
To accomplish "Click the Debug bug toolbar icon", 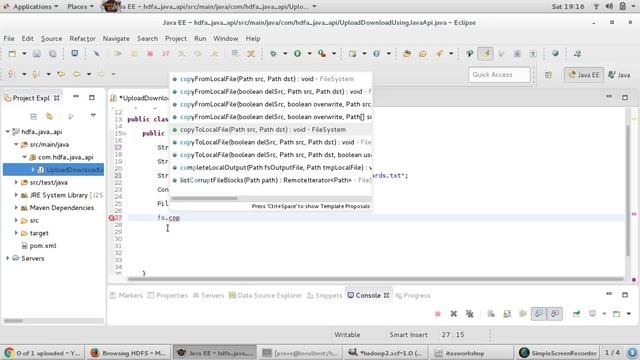I will [x=273, y=53].
